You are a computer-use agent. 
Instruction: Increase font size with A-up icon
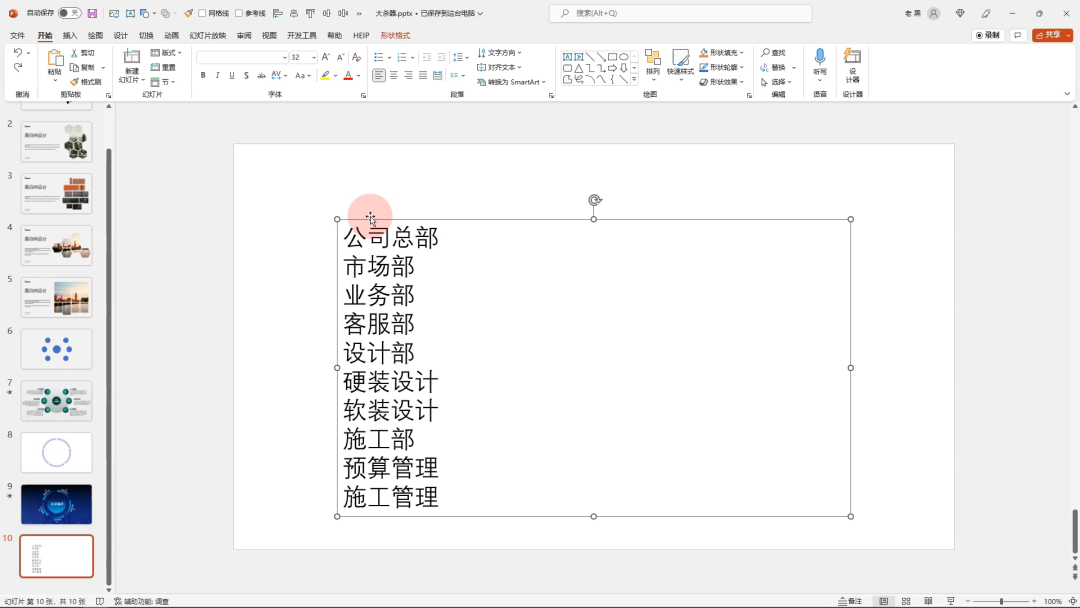click(326, 57)
